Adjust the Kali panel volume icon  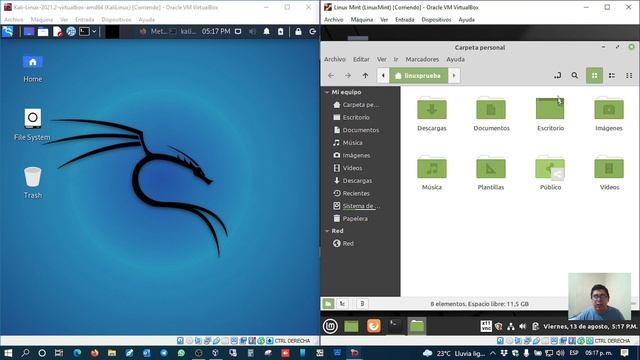(252, 31)
